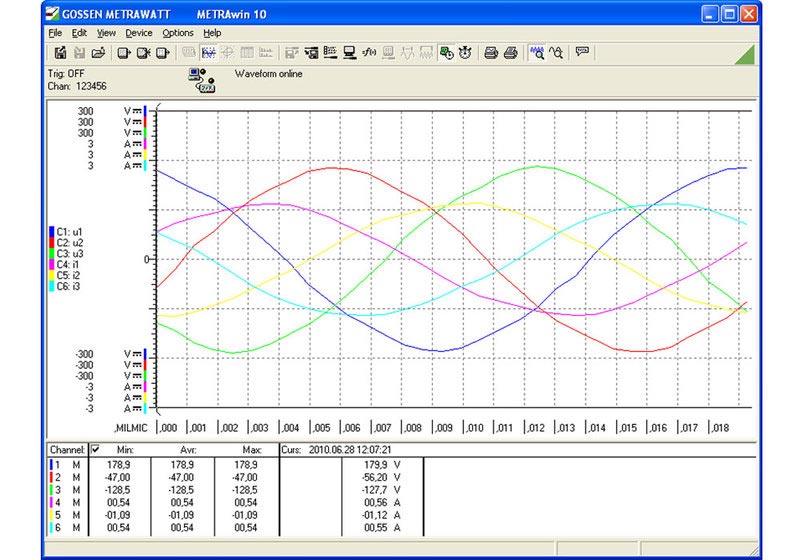Click the first toolbar icon with the floppy disk
The width and height of the screenshot is (800, 560).
pos(60,53)
